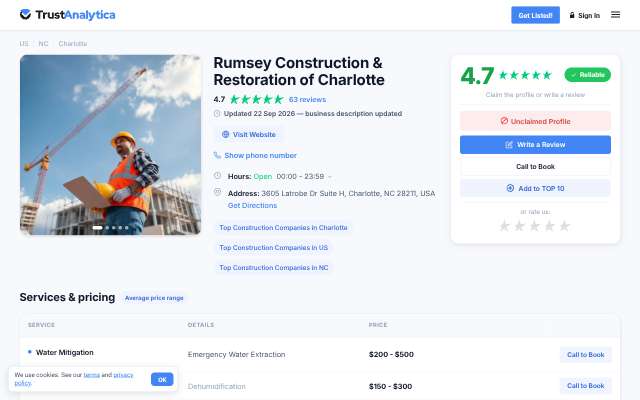Click the Address location icon
This screenshot has height=400, width=640.
[x=218, y=192]
